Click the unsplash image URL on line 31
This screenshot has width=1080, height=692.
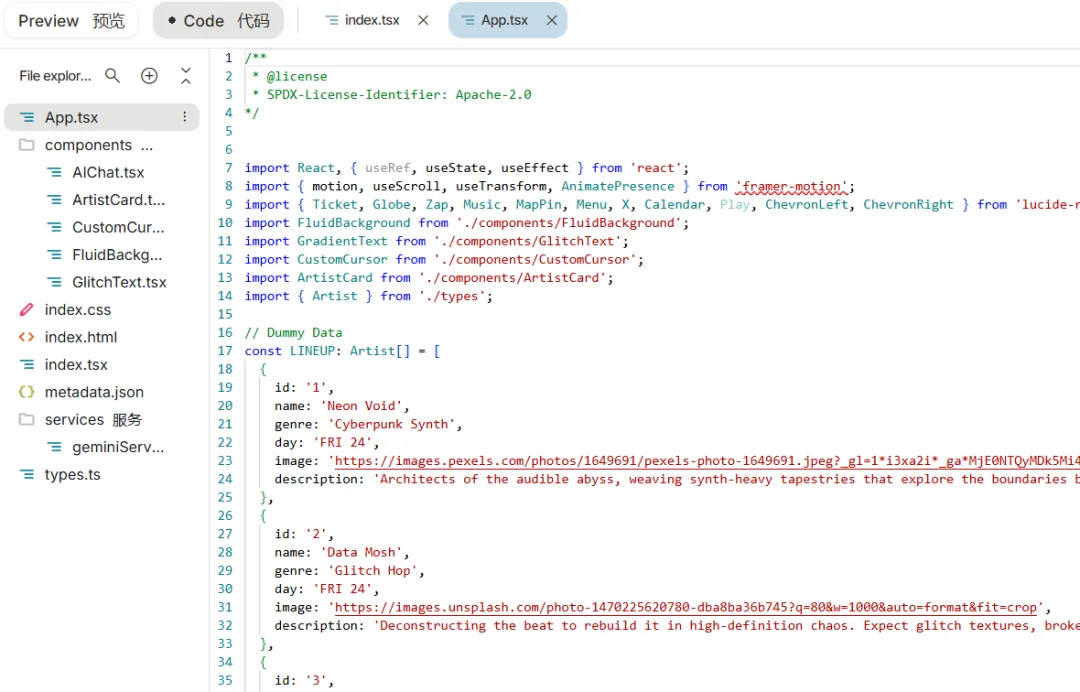[x=686, y=607]
